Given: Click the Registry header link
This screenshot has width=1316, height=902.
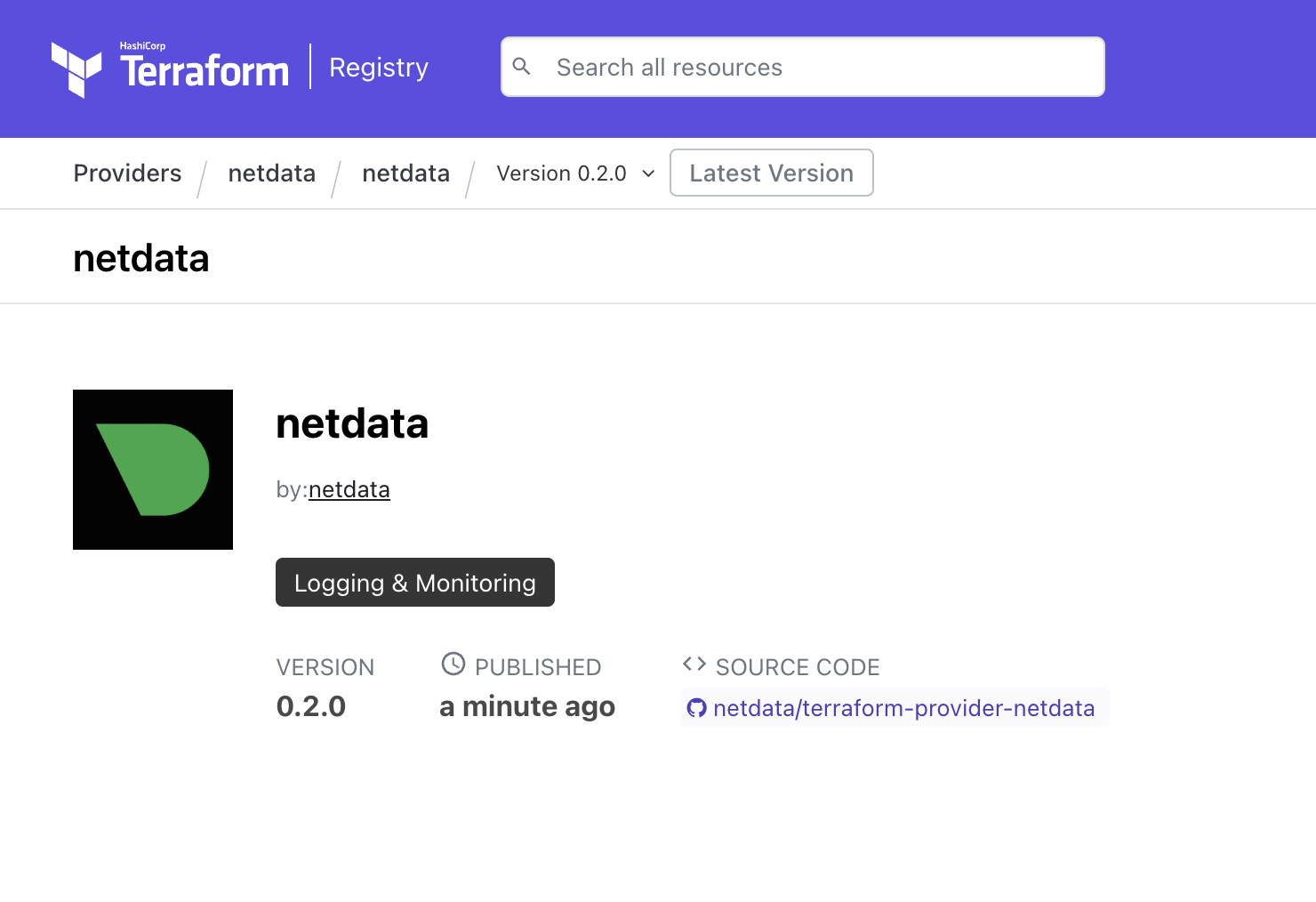Looking at the screenshot, I should 379,68.
